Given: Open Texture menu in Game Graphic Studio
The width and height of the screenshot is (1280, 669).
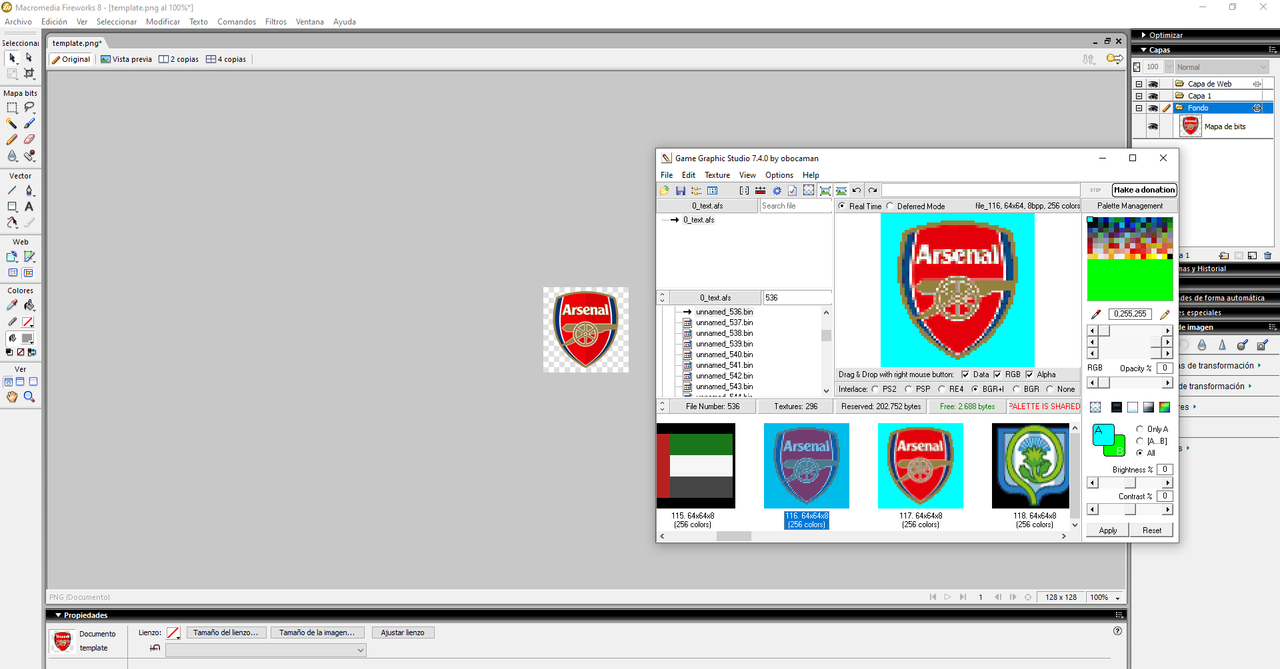Looking at the screenshot, I should click(717, 175).
